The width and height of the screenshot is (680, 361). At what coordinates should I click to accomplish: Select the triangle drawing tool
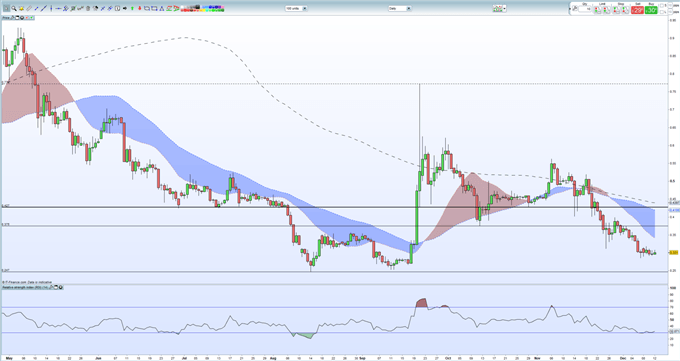(162, 8)
